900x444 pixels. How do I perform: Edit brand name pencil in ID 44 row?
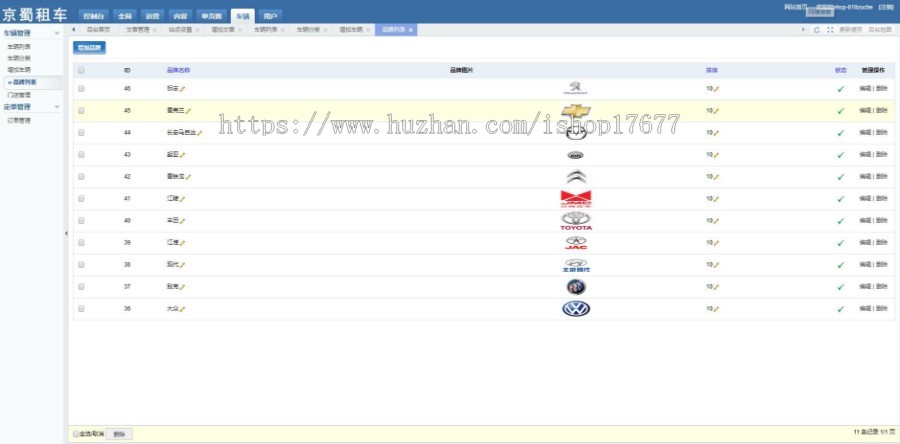[200, 133]
